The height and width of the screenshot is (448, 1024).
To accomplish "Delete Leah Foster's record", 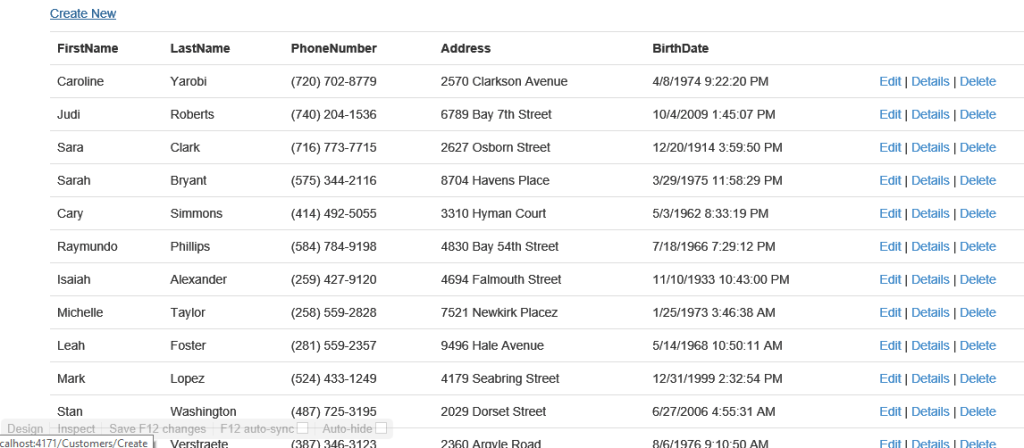I will (978, 345).
